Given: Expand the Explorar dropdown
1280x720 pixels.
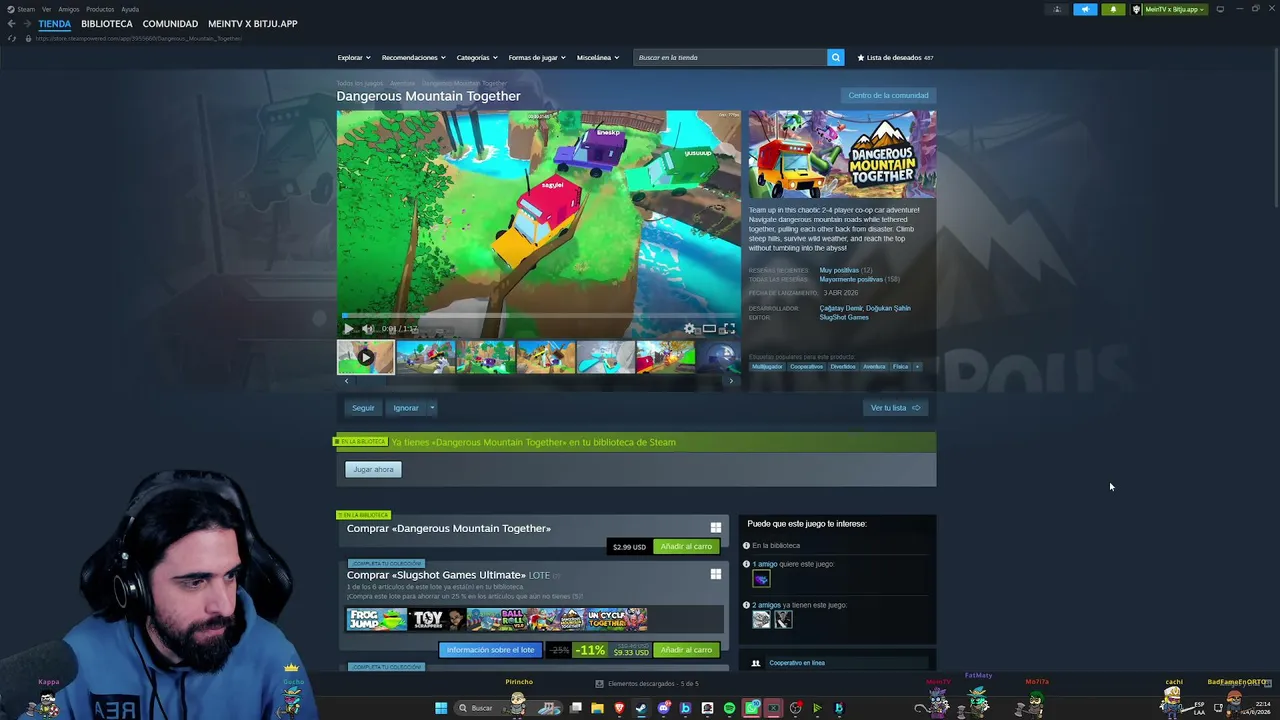Looking at the screenshot, I should pyautogui.click(x=354, y=57).
